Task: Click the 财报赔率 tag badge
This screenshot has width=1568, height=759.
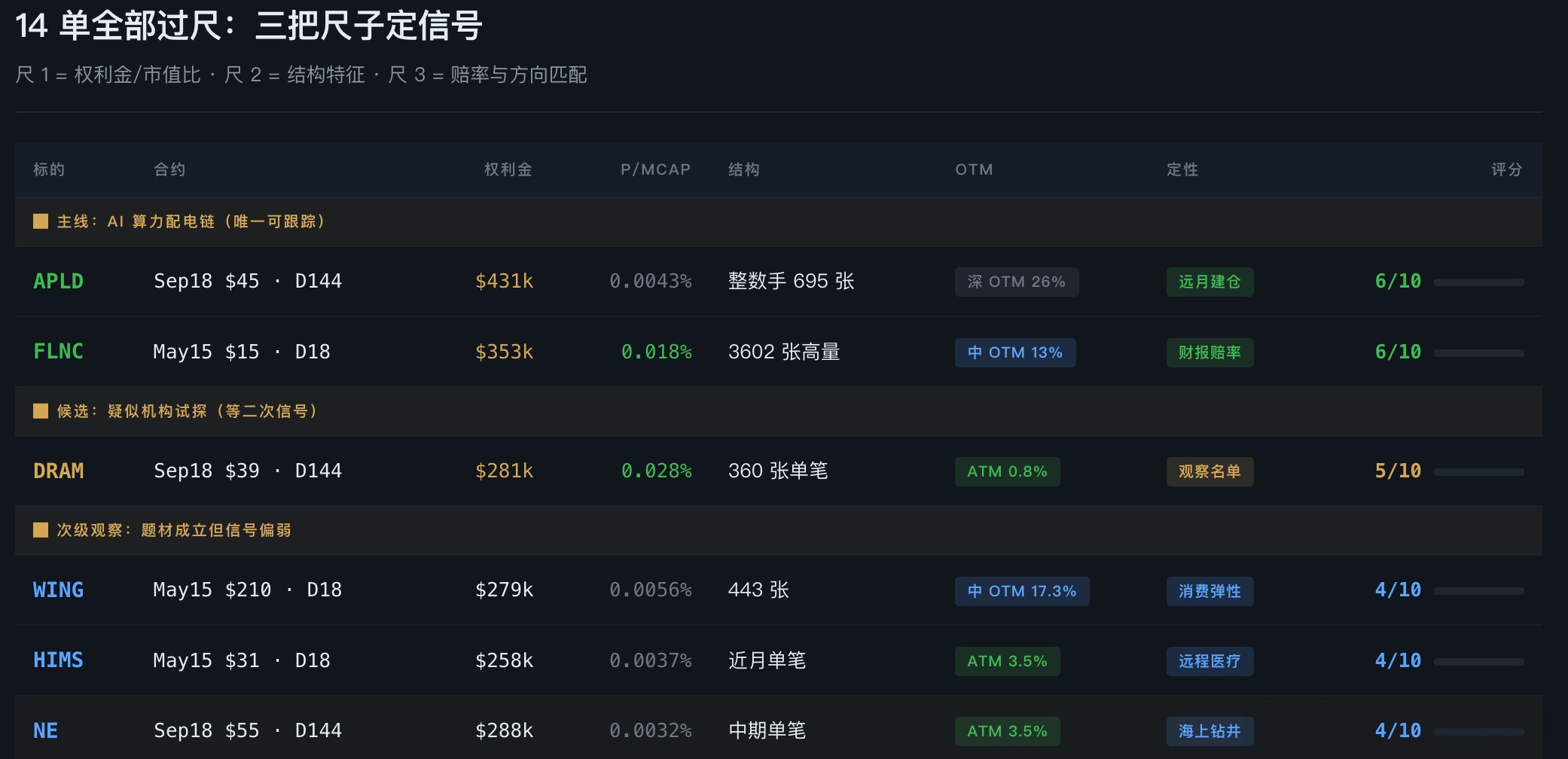Action: pos(1209,352)
